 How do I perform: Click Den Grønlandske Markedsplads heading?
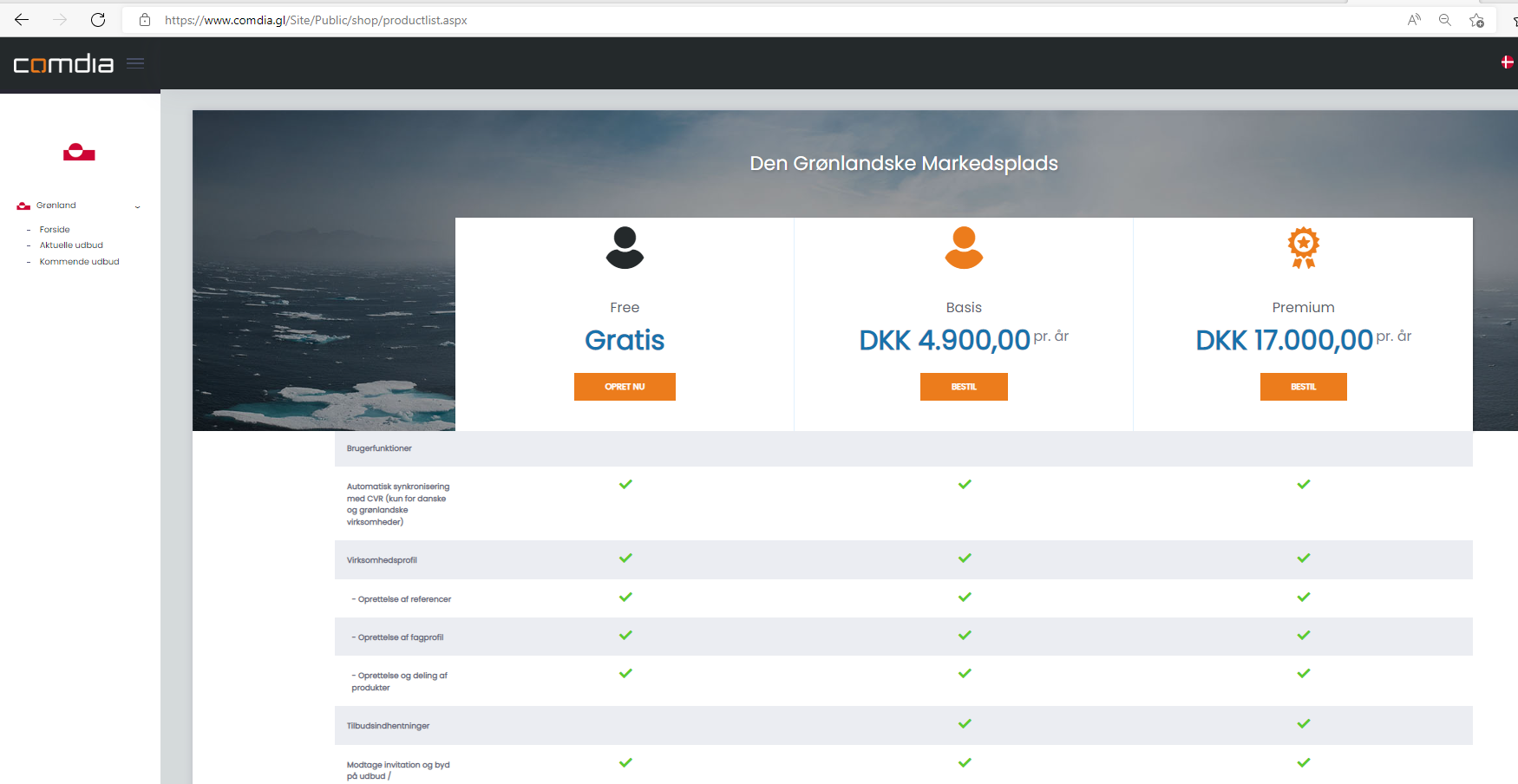(x=904, y=163)
